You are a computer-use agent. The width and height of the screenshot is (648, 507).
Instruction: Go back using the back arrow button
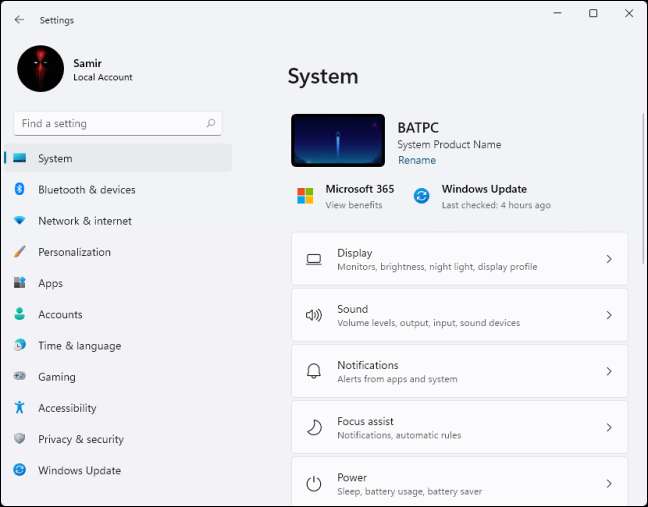point(19,20)
